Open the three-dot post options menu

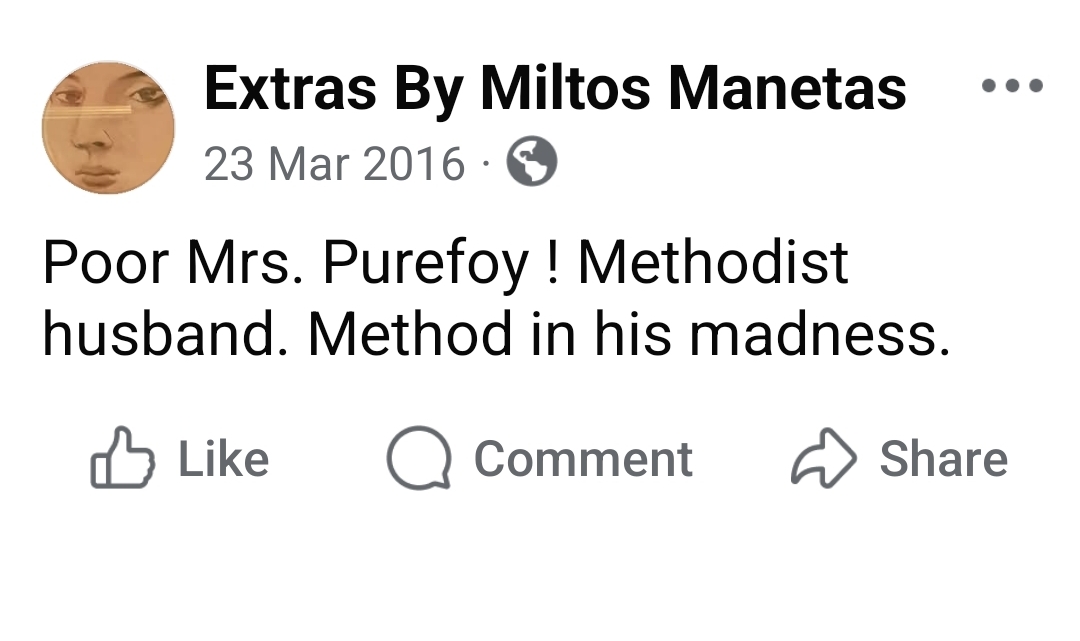point(1012,87)
